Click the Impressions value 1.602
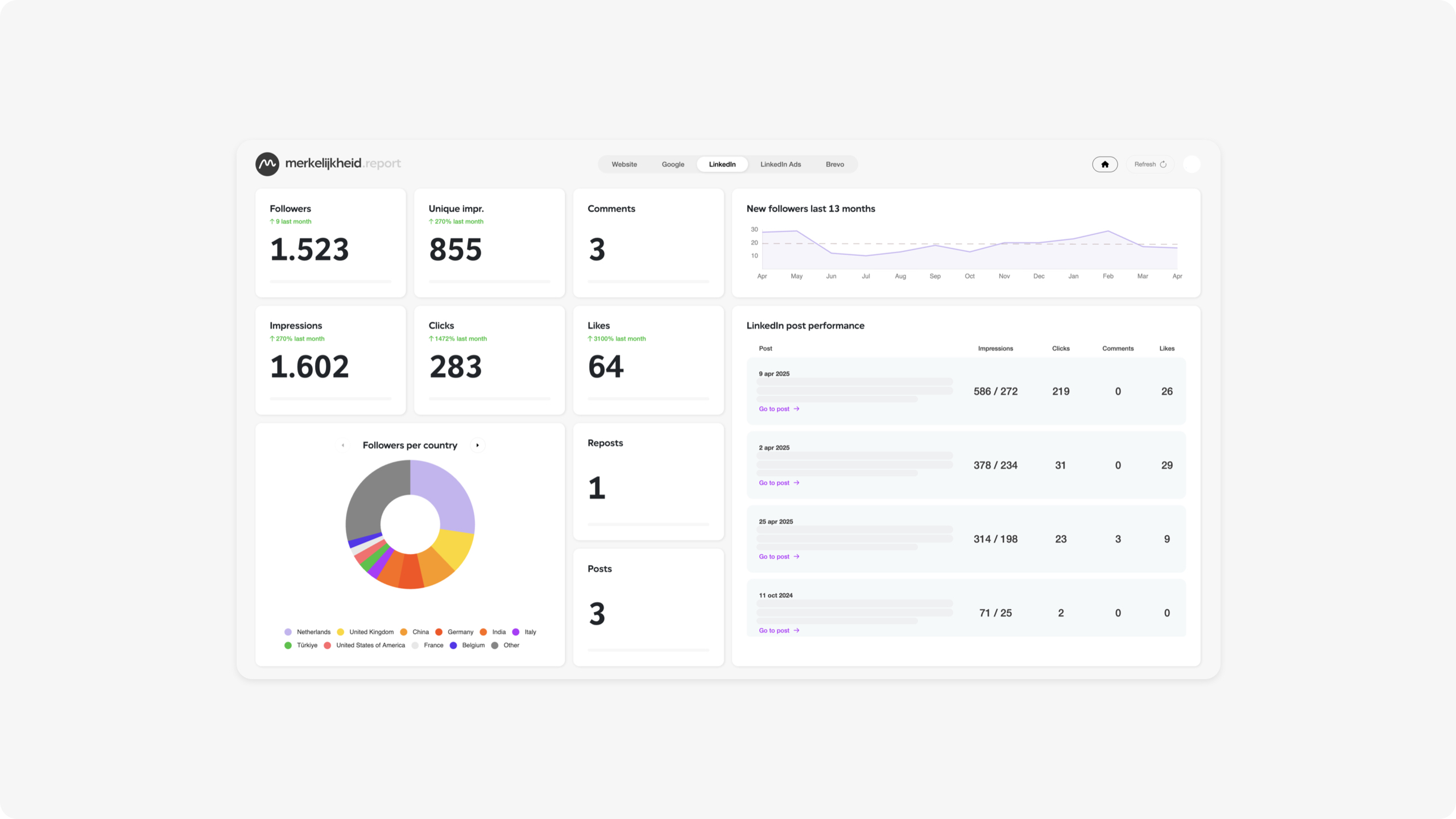 pyautogui.click(x=309, y=367)
